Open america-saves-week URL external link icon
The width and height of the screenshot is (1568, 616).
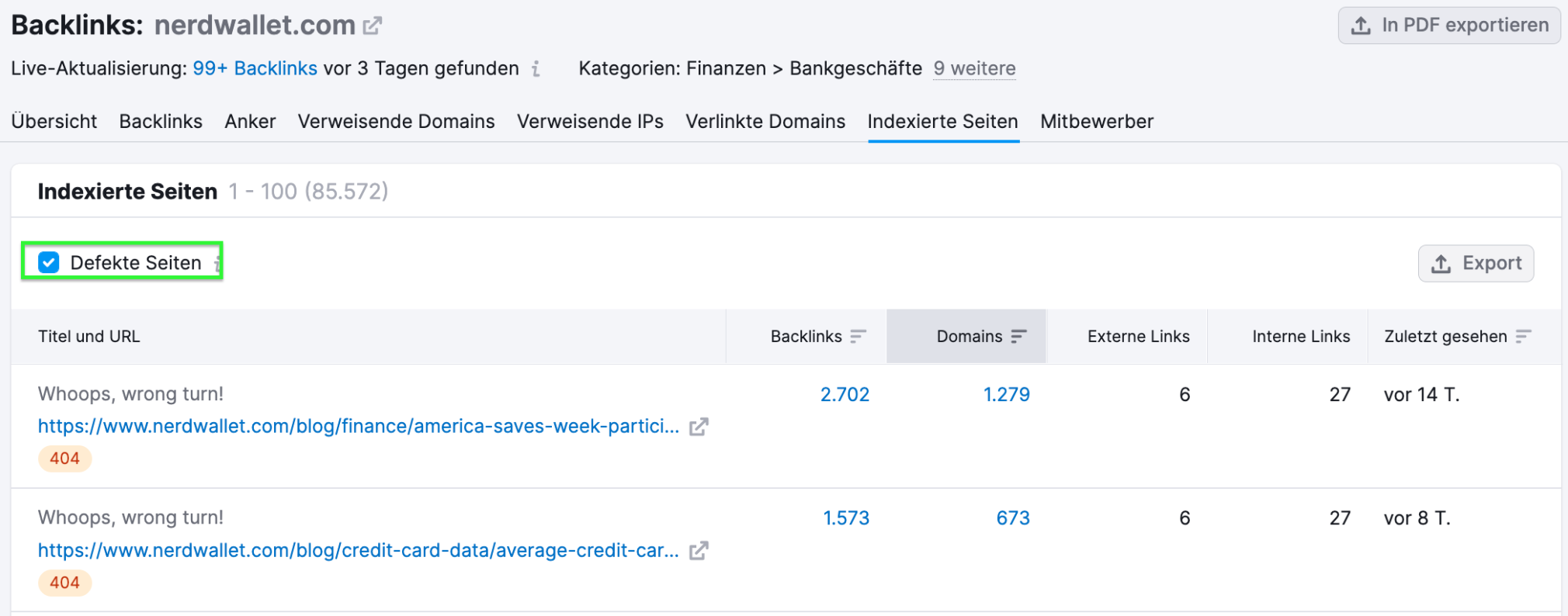coord(699,427)
